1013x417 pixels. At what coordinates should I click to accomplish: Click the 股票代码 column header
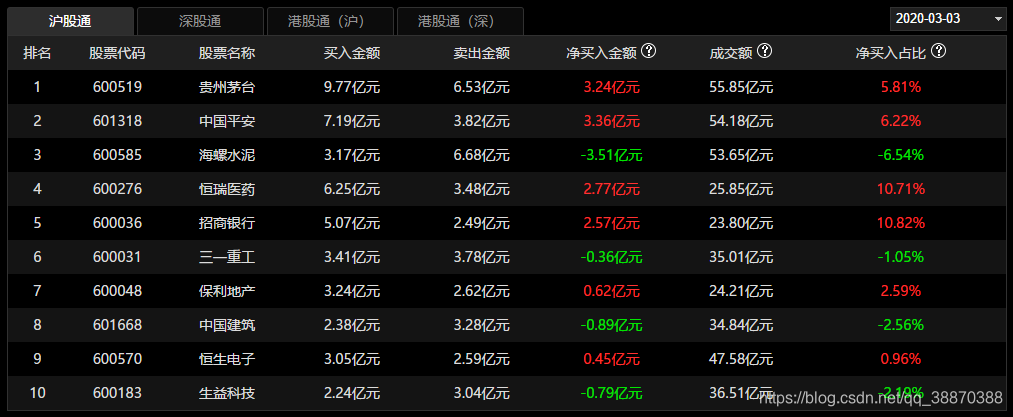pyautogui.click(x=117, y=53)
